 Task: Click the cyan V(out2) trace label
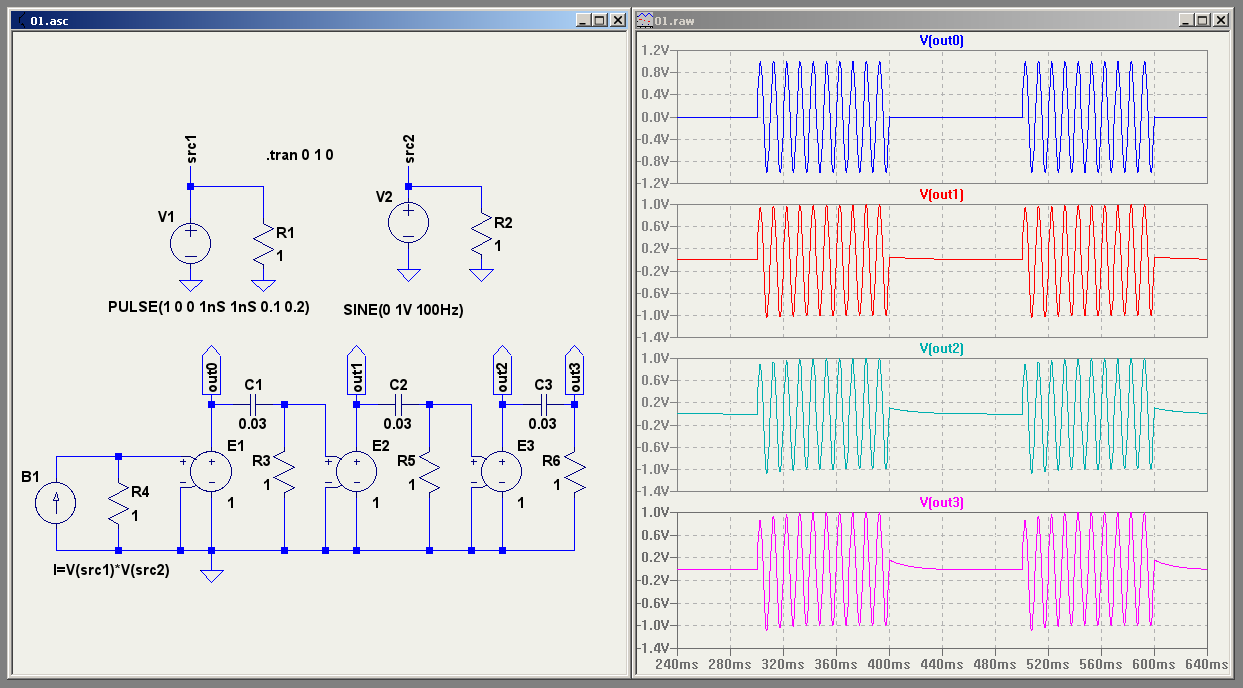point(940,349)
